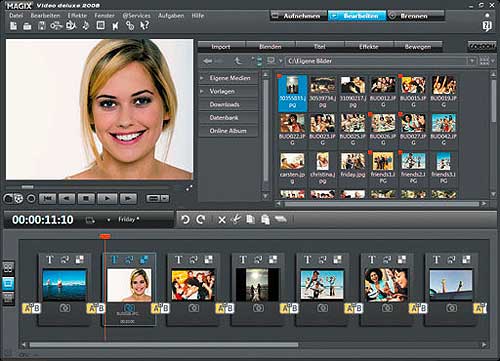Delete the selected object with X icon
Image resolution: width=500 pixels, height=361 pixels.
222,220
